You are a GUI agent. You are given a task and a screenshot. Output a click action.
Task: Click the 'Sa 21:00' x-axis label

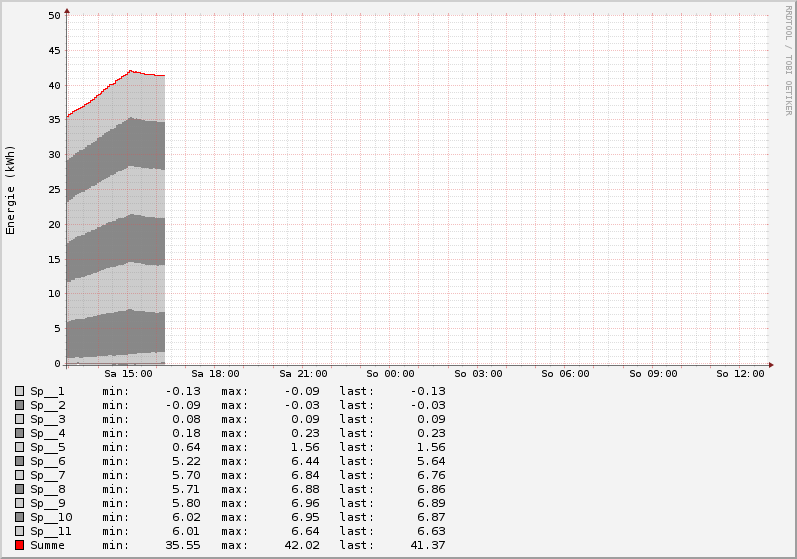point(303,374)
